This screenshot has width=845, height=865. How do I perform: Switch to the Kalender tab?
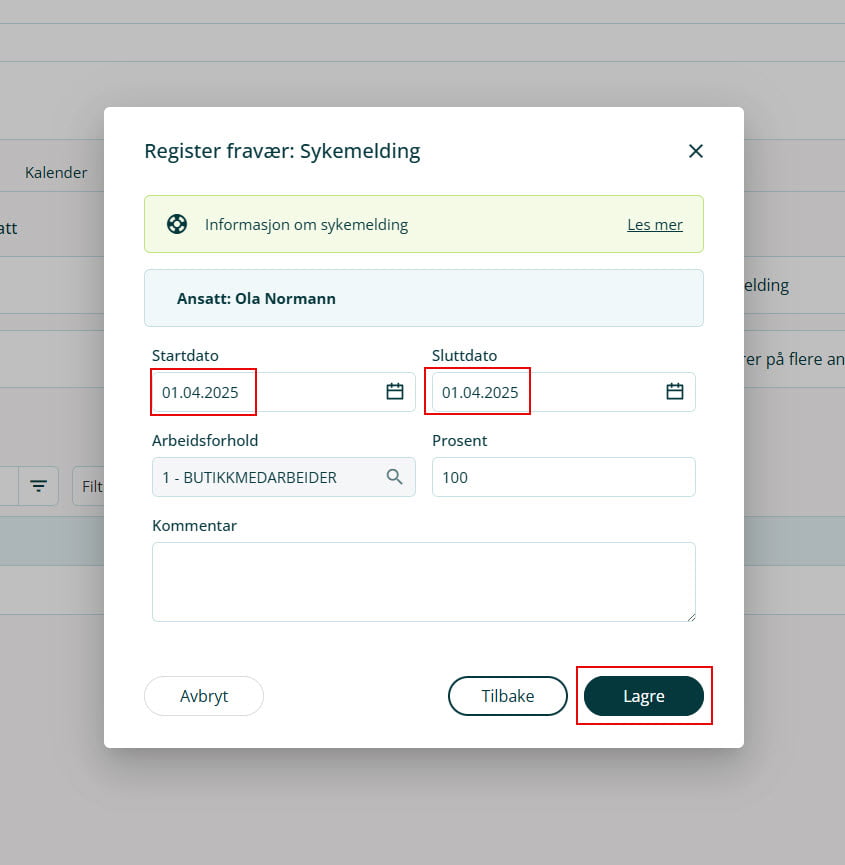click(x=56, y=172)
